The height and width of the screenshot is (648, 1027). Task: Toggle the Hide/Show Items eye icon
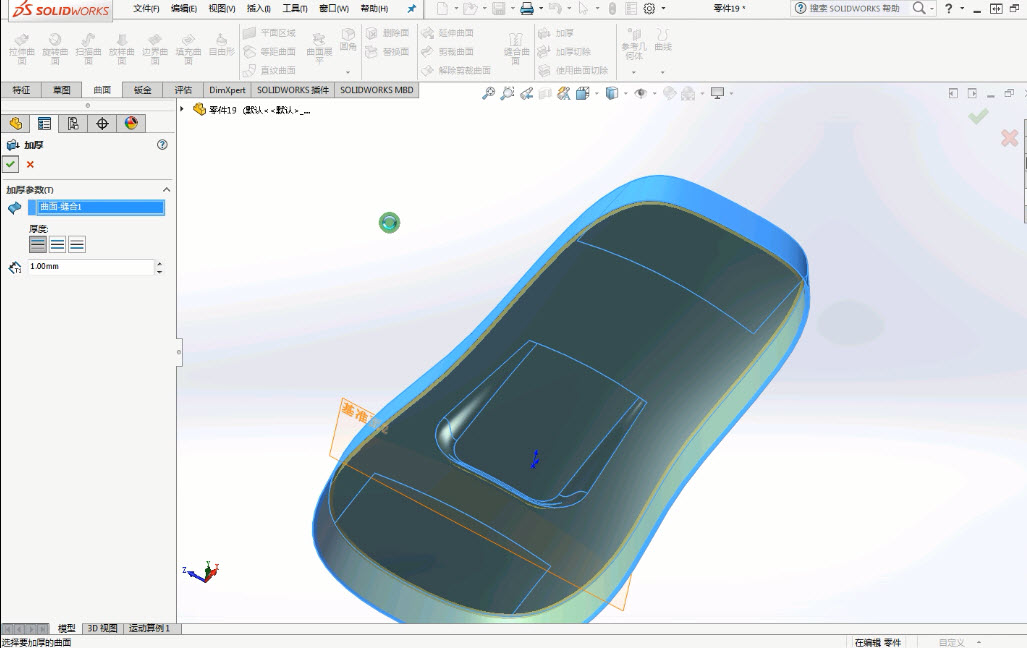(641, 94)
